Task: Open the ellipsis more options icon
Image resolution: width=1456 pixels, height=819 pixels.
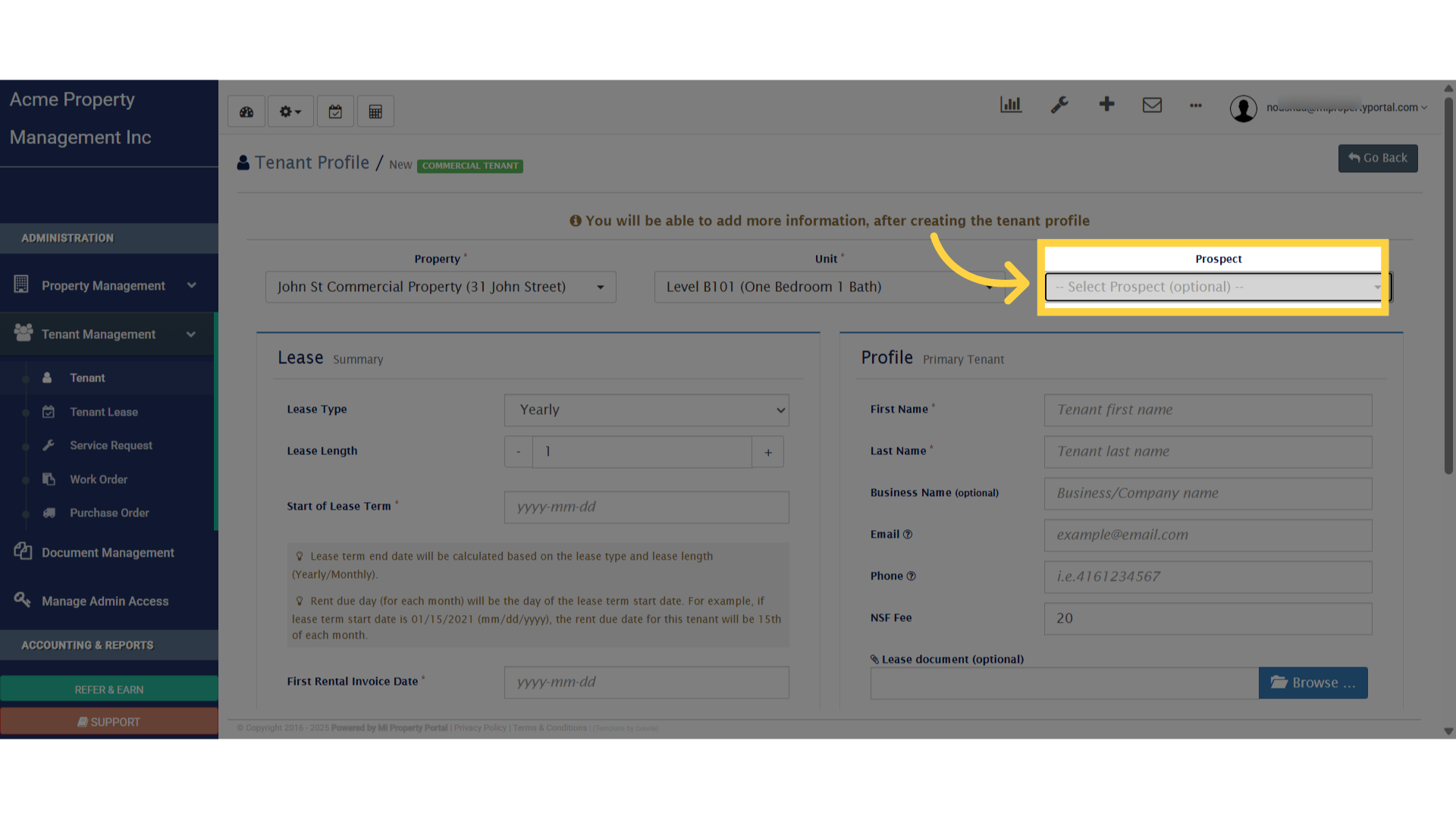Action: tap(1196, 105)
